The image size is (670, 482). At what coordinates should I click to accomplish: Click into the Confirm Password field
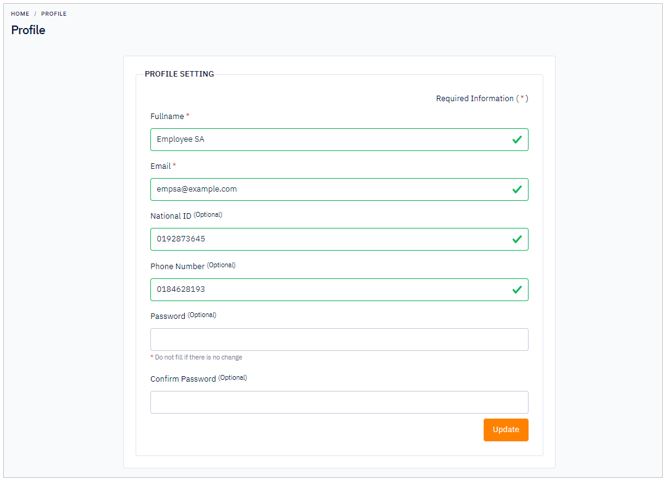339,403
